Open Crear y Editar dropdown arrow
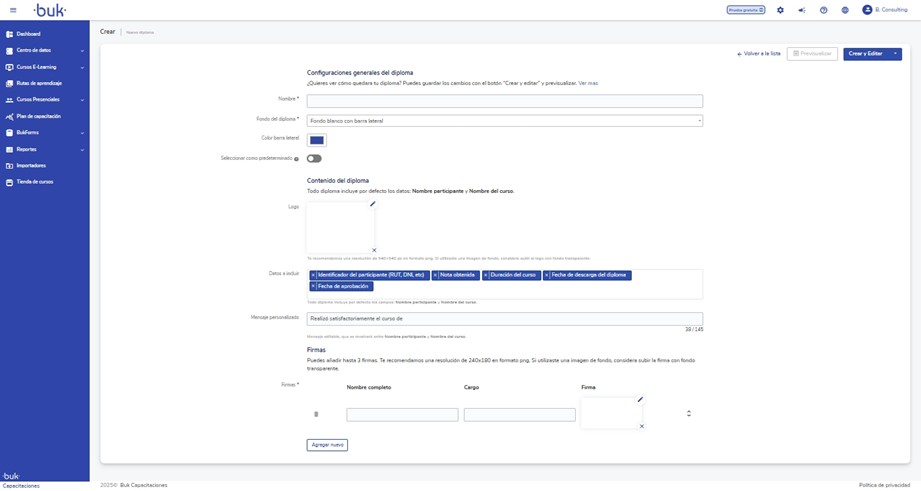 click(895, 54)
